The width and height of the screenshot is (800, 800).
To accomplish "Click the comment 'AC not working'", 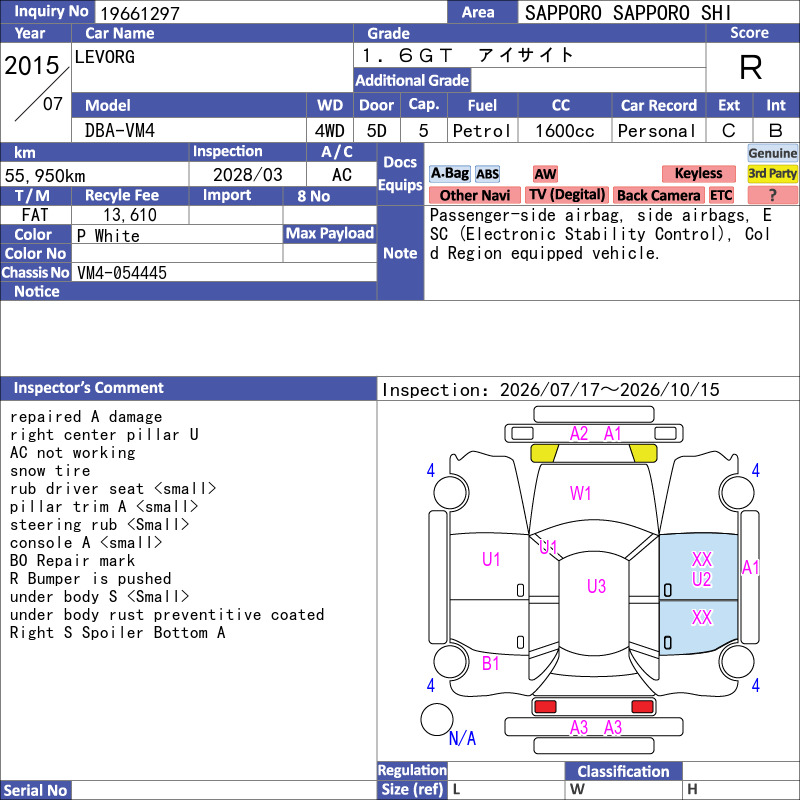I will coord(72,453).
